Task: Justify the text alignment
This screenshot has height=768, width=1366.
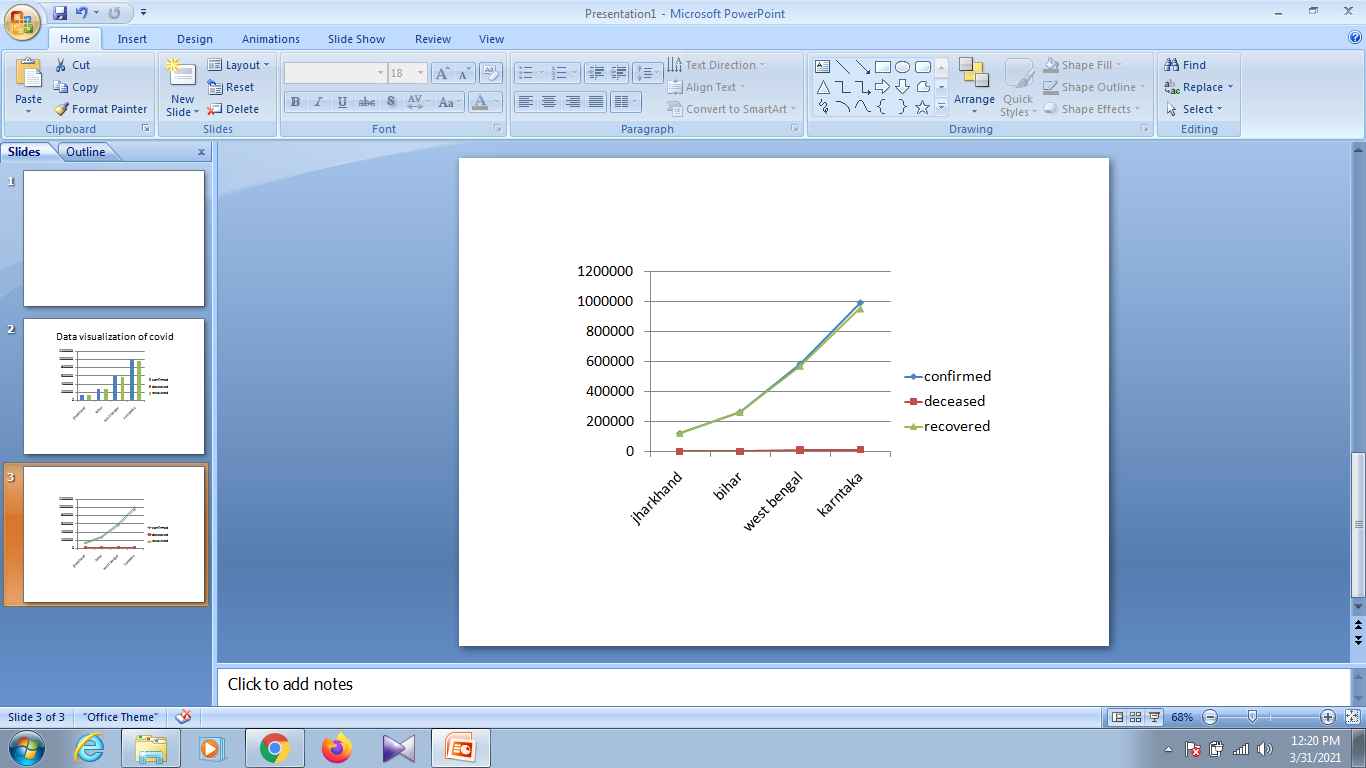Action: click(x=596, y=102)
